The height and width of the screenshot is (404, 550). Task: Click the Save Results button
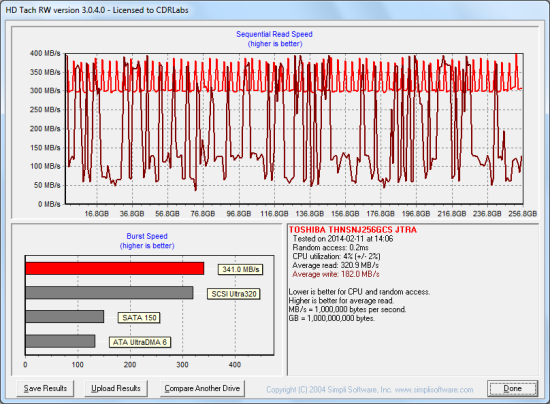pos(45,388)
